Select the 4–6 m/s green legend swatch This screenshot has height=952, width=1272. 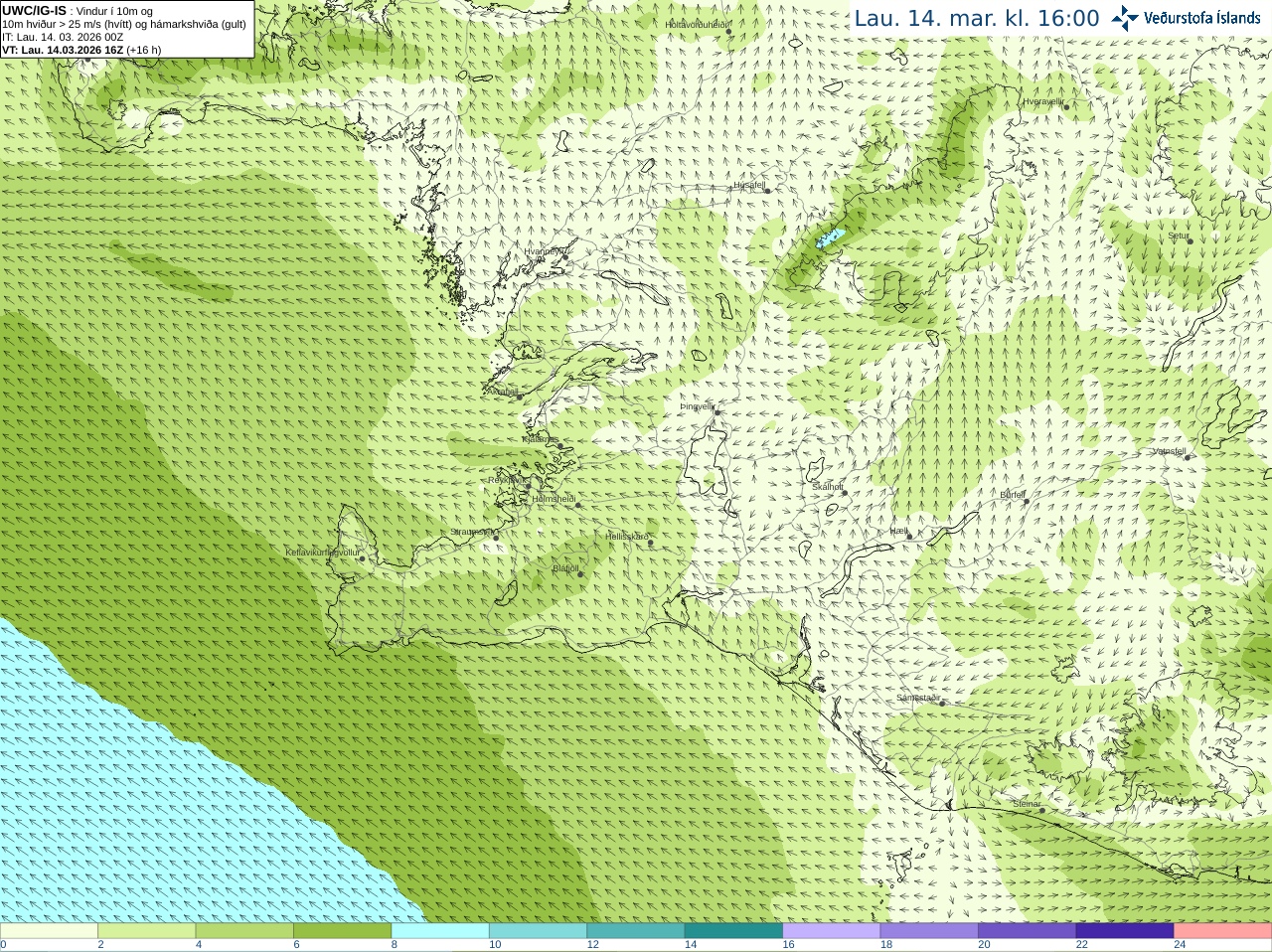point(244,931)
